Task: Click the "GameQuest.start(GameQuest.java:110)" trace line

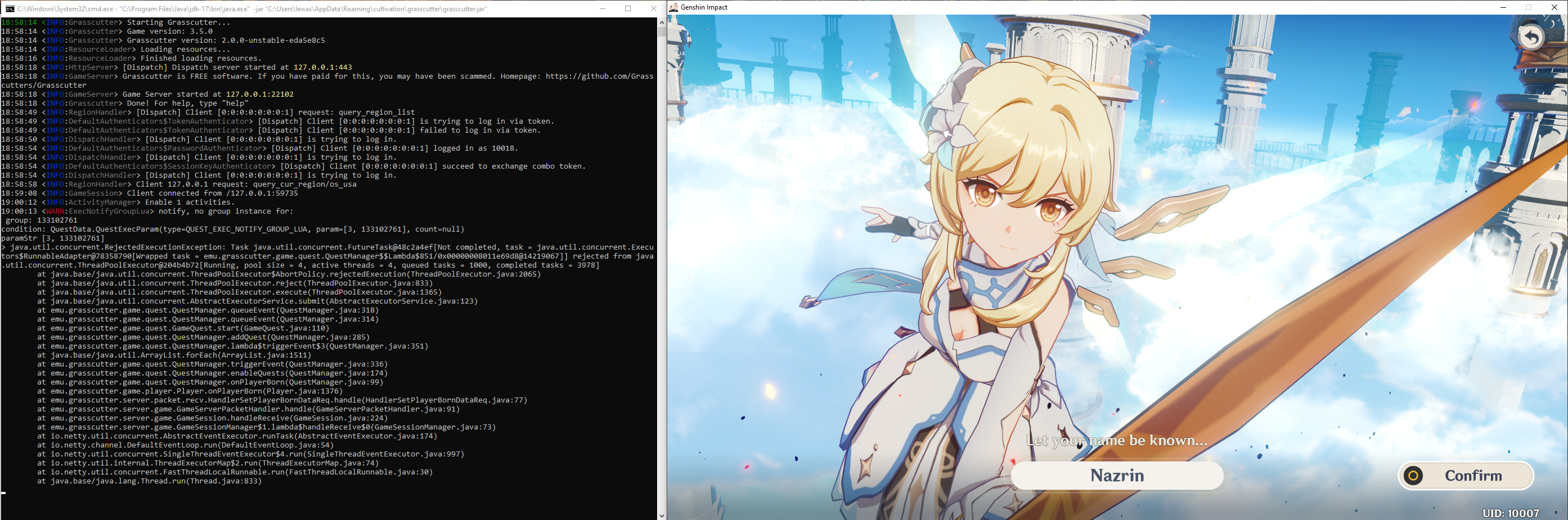Action: [x=183, y=328]
